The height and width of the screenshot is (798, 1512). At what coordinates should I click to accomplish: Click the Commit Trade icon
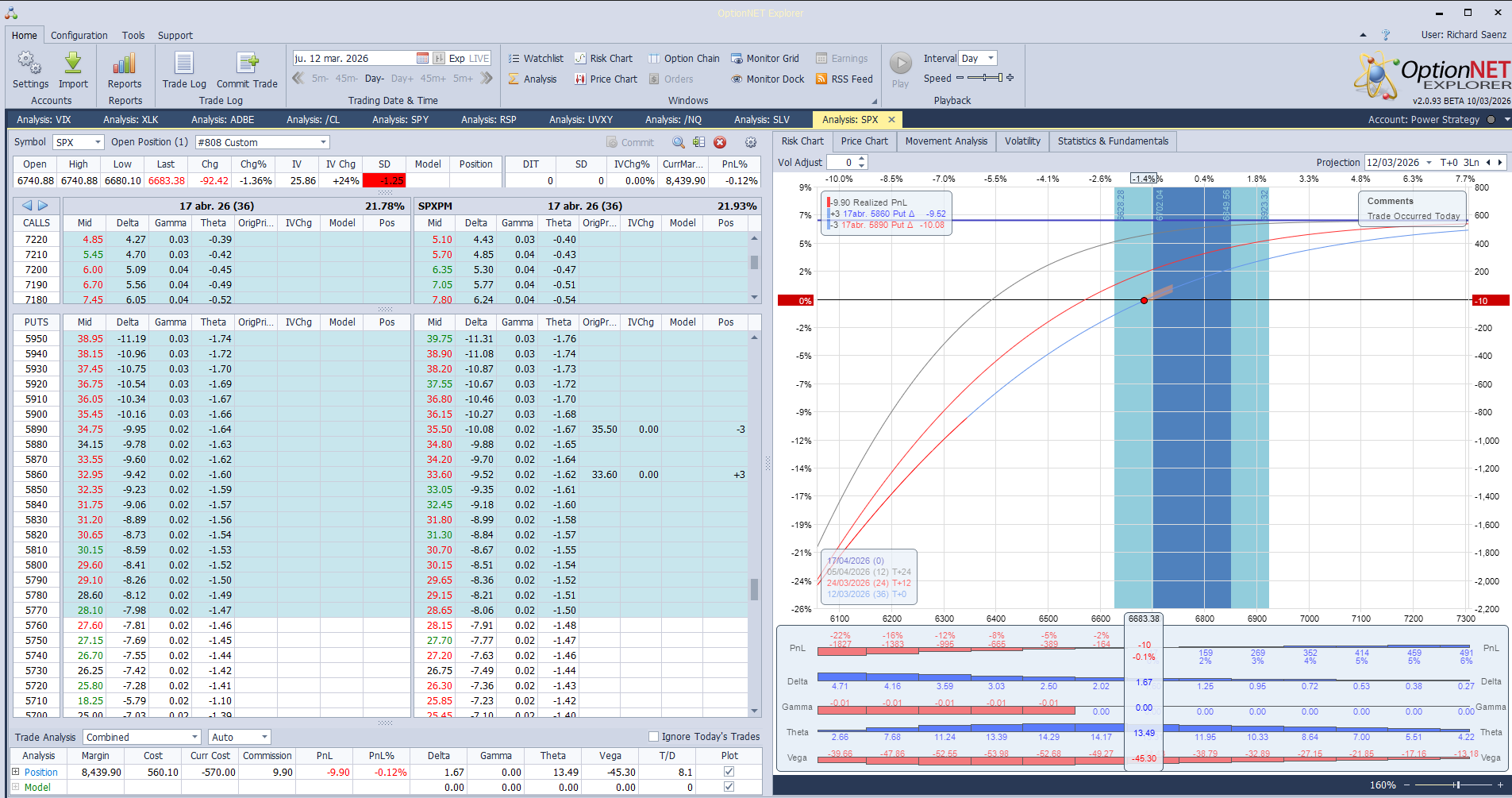coord(247,64)
